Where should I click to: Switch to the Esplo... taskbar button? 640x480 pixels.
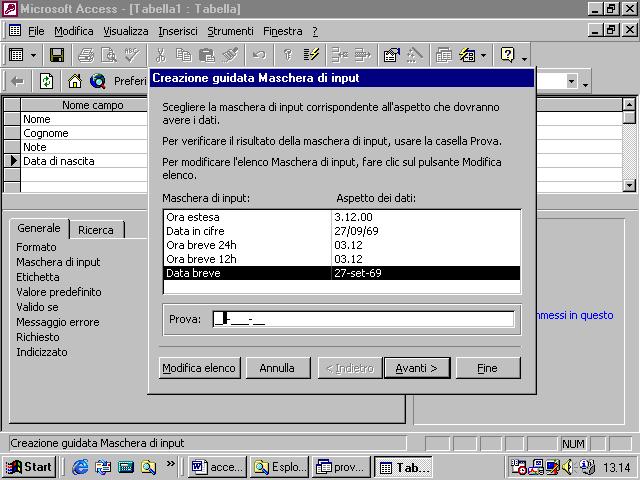click(280, 467)
